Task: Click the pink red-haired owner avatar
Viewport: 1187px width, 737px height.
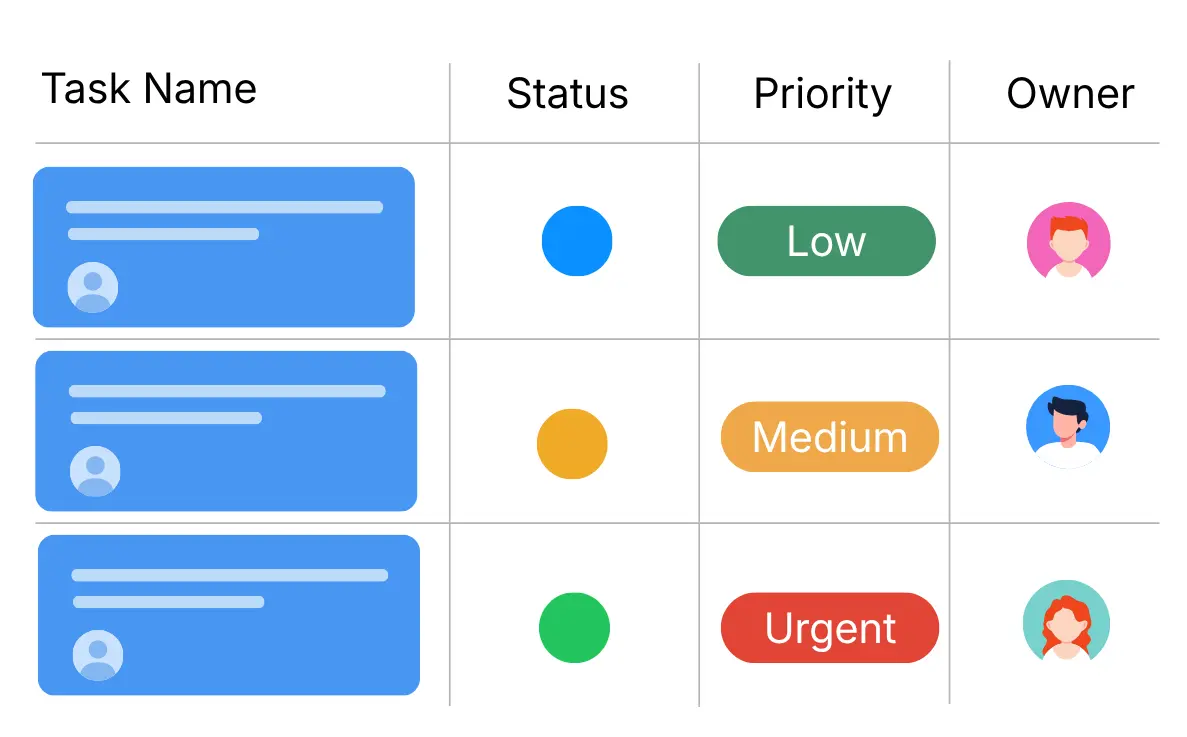Action: point(1068,243)
